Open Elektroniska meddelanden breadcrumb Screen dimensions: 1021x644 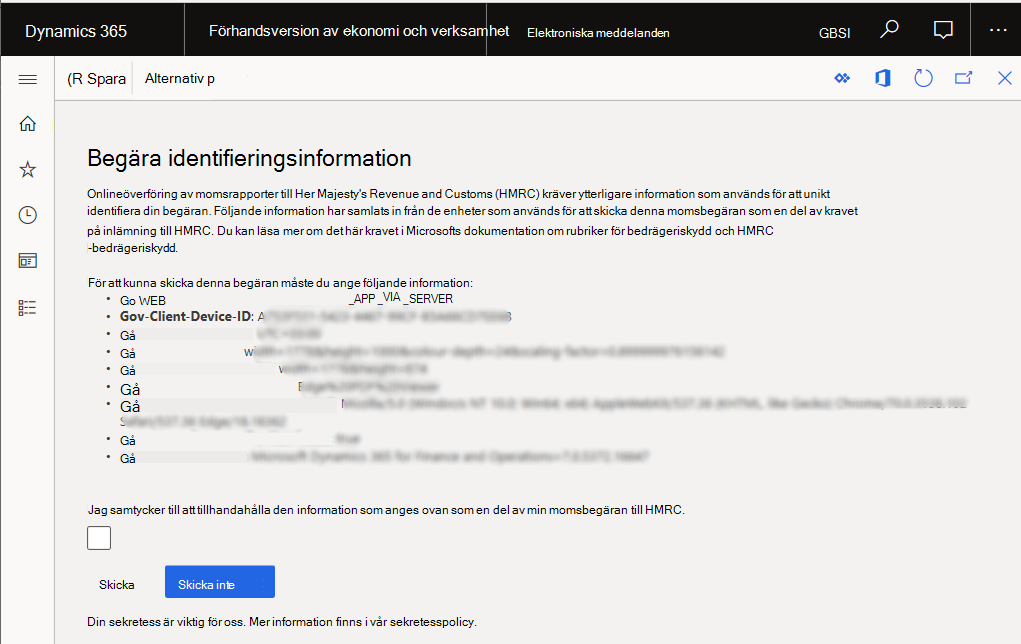tap(598, 33)
